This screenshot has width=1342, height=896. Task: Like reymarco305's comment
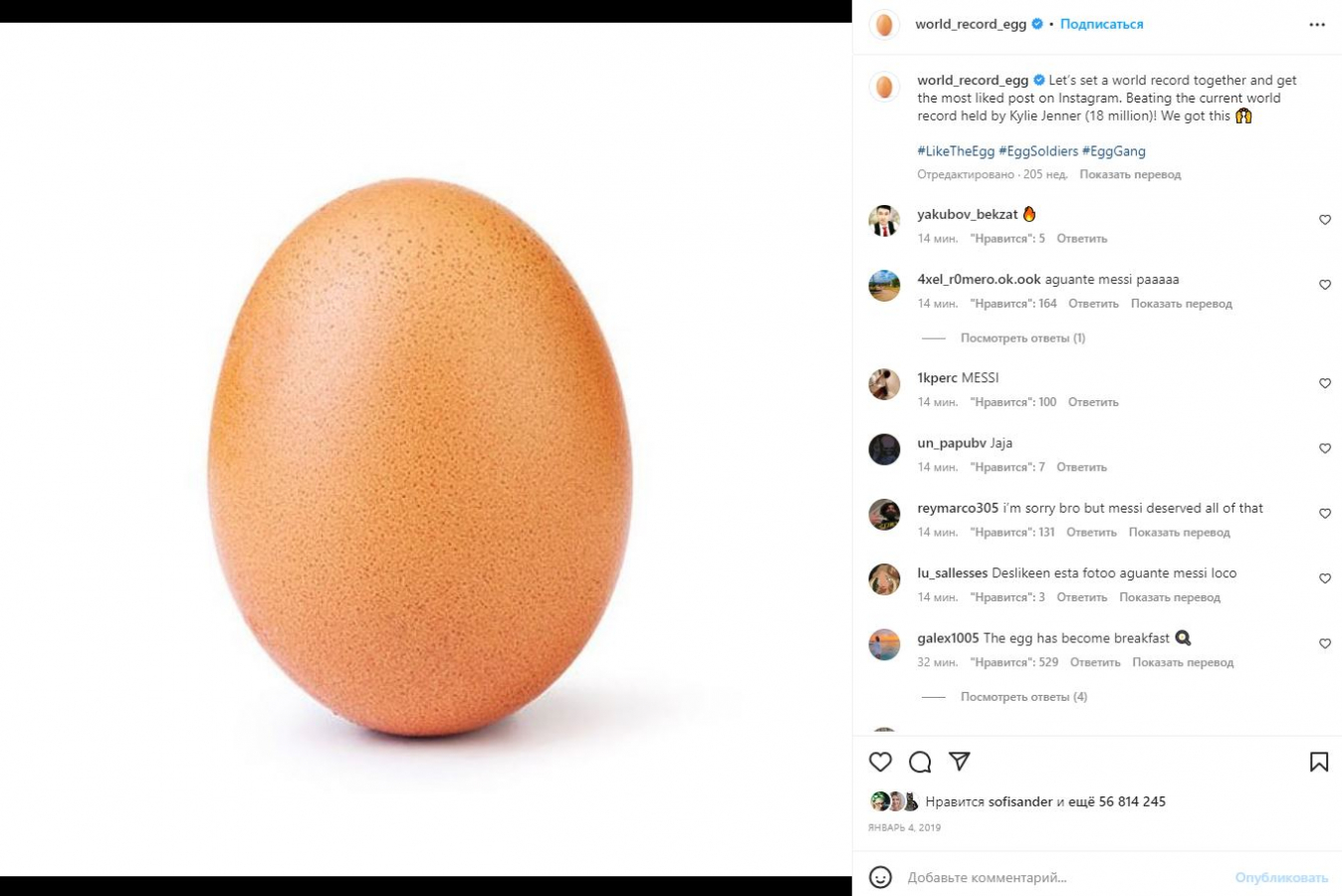(x=1325, y=514)
